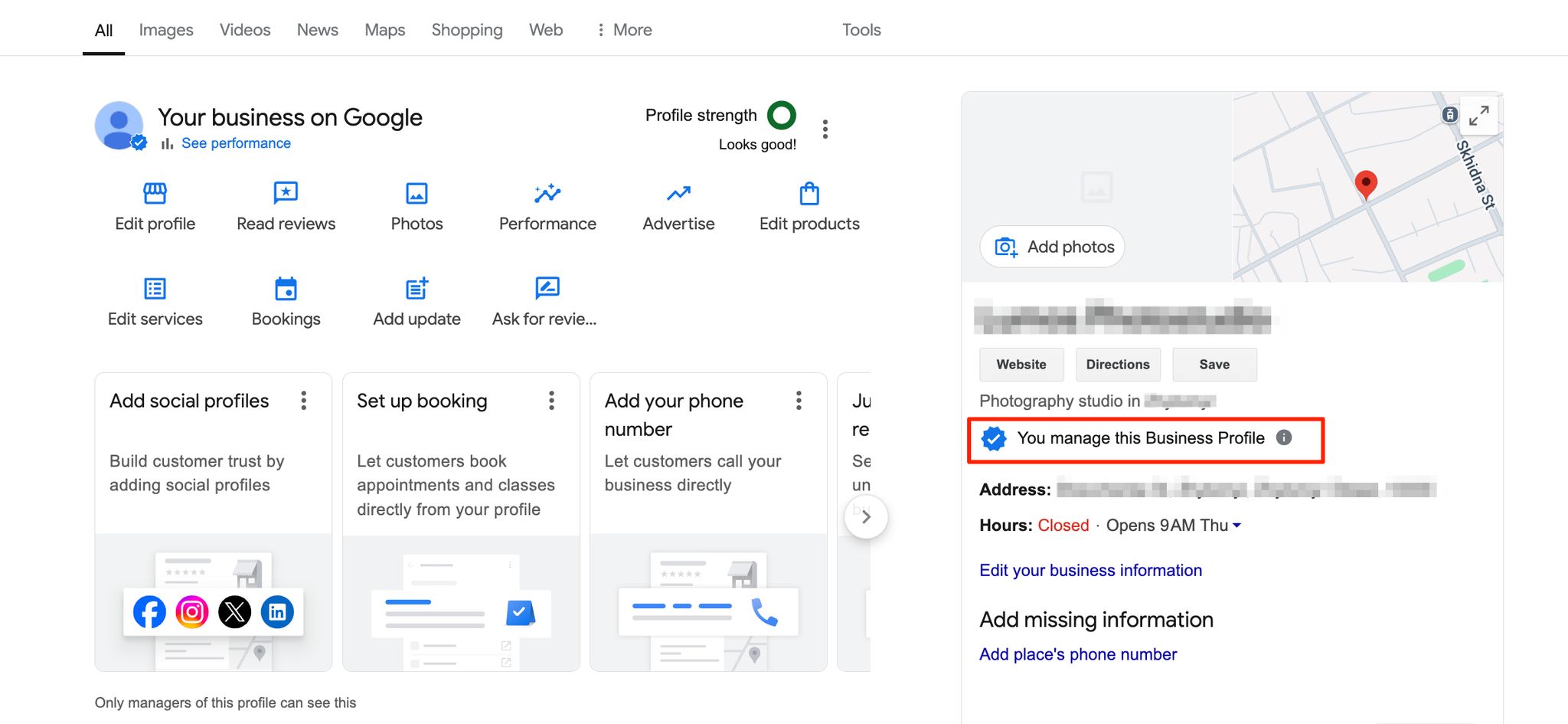
Task: Click the Add update post icon
Action: pyautogui.click(x=416, y=289)
